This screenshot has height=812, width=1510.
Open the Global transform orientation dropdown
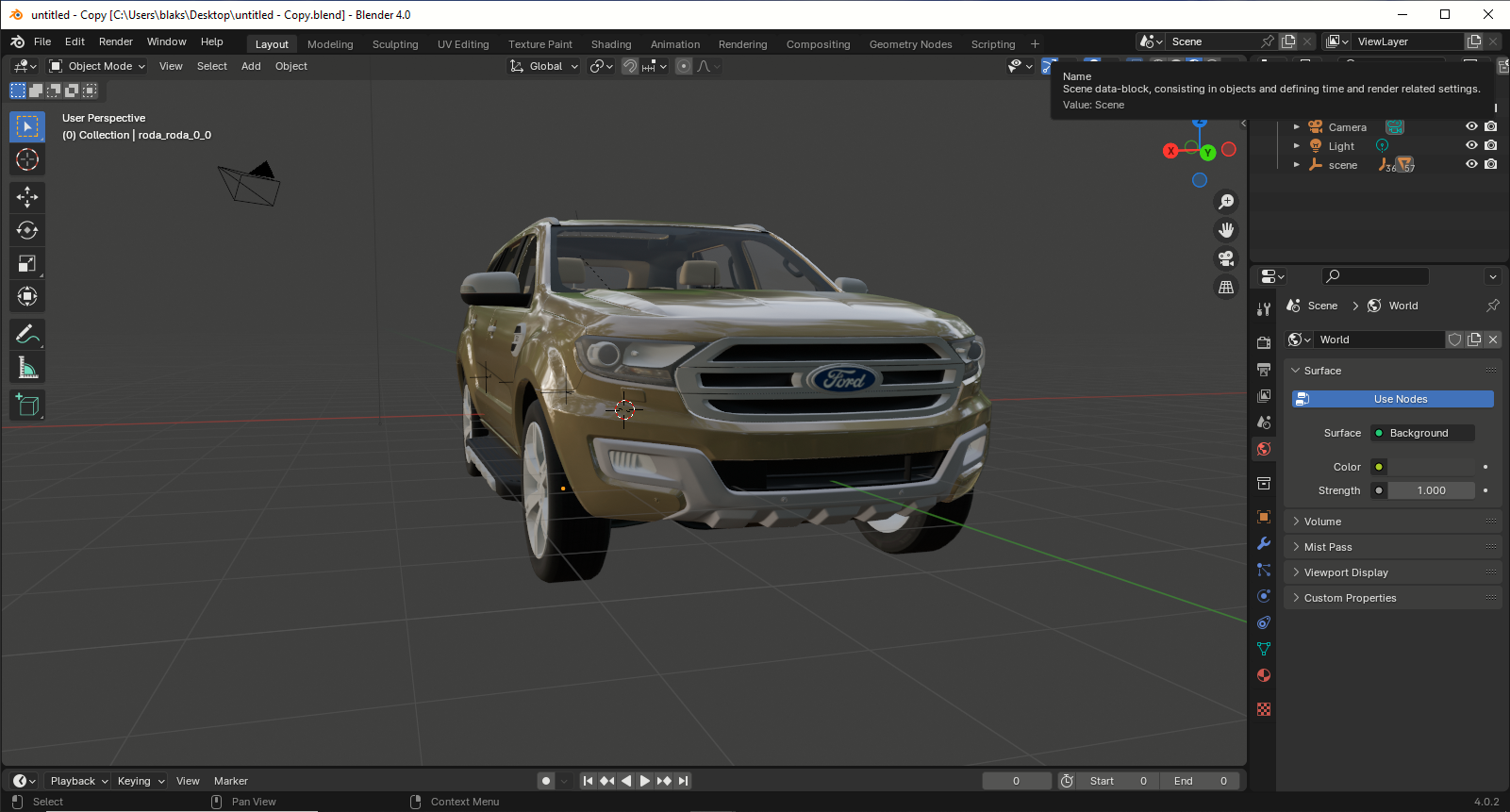point(544,66)
